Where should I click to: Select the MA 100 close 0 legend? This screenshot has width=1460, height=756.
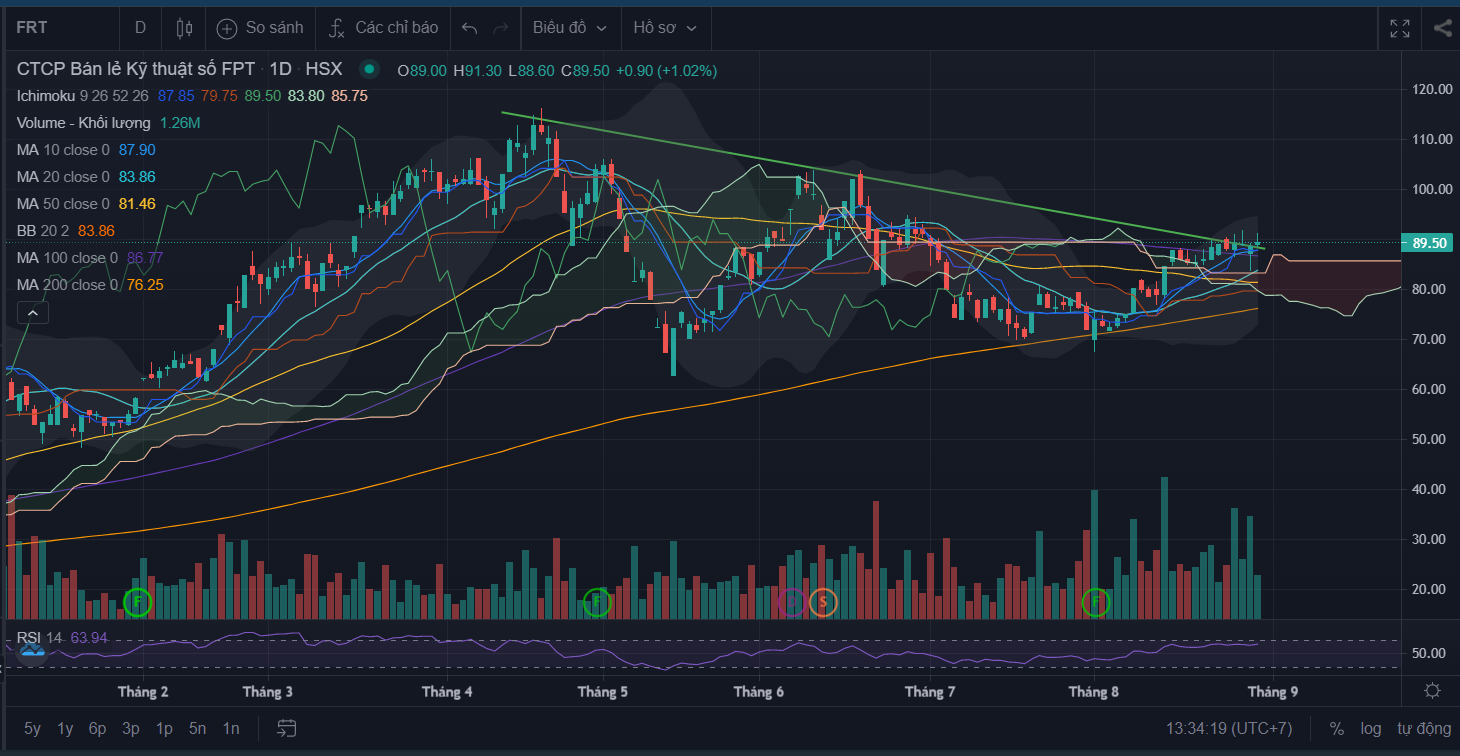coord(68,258)
